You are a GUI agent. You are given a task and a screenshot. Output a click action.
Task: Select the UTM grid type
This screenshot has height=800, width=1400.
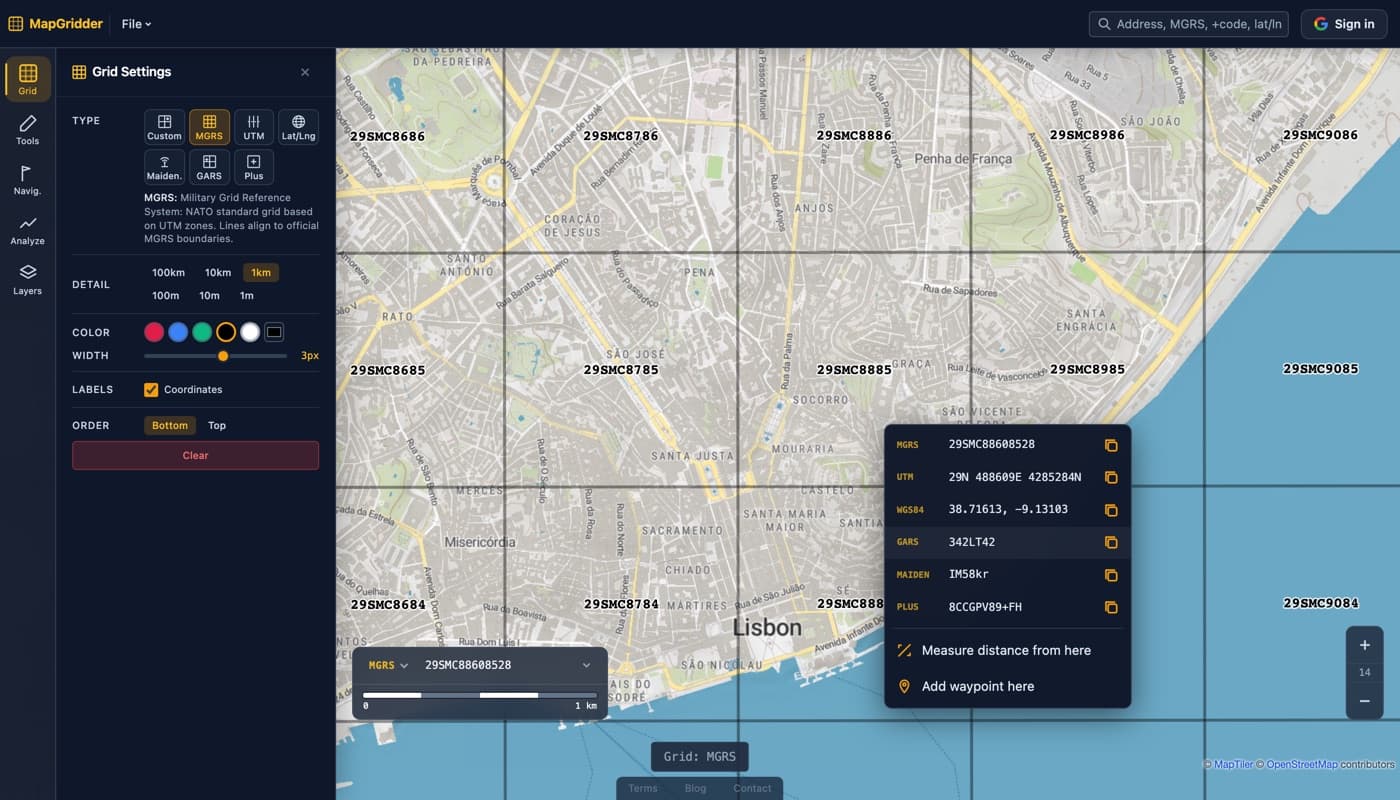(x=254, y=127)
